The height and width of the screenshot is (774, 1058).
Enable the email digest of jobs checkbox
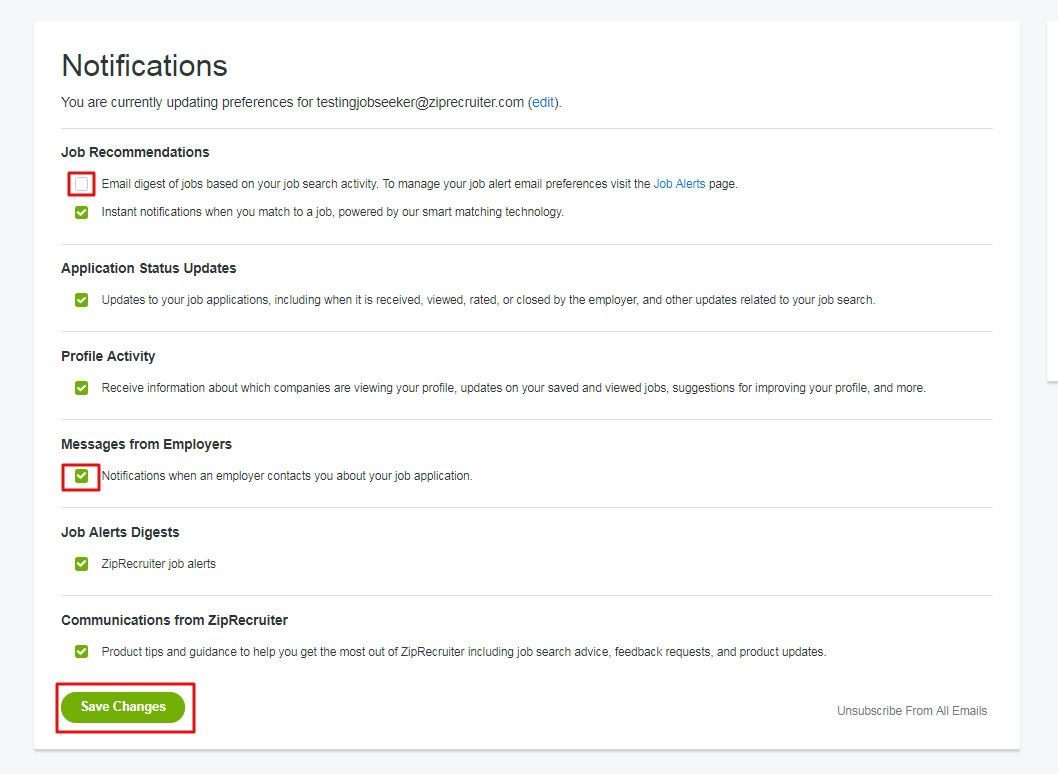pos(81,184)
